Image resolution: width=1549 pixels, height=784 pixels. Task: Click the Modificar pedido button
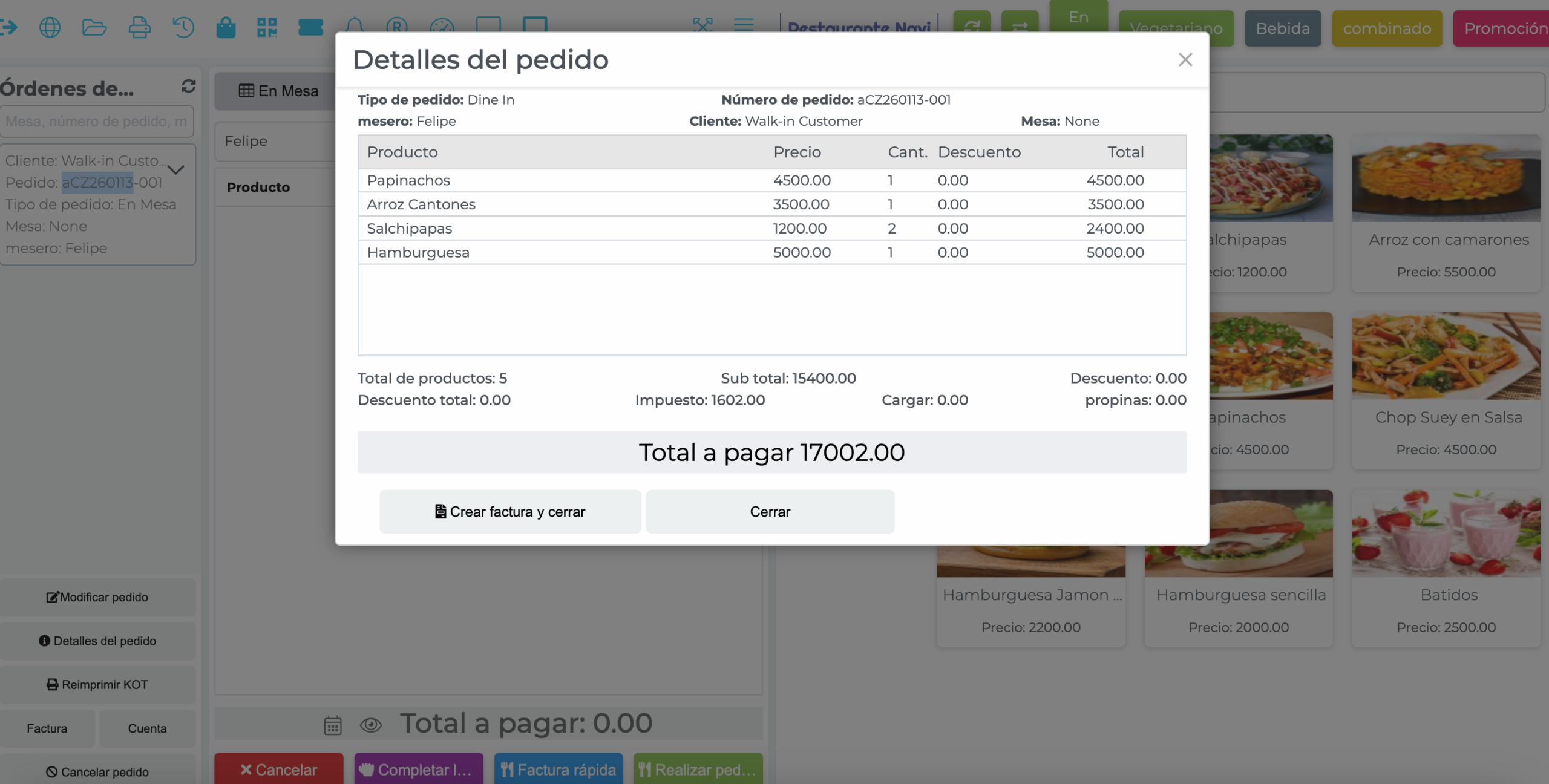97,597
